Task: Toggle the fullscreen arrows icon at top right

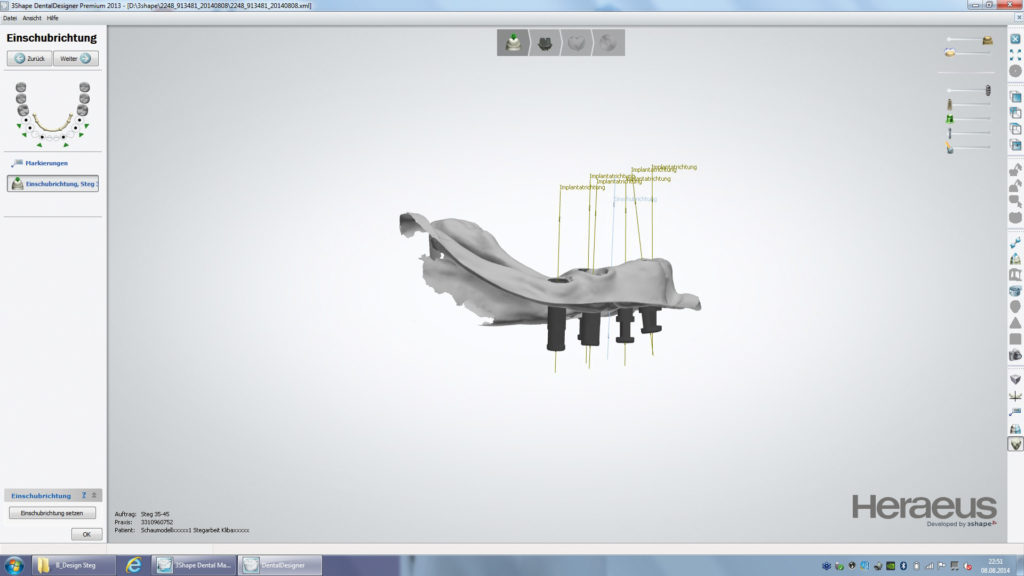Action: (x=1015, y=55)
